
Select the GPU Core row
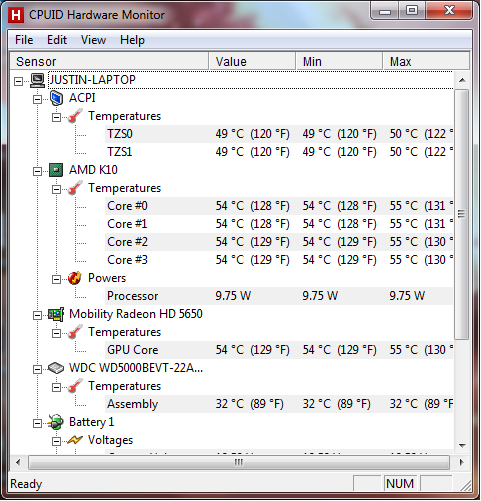tap(279, 350)
